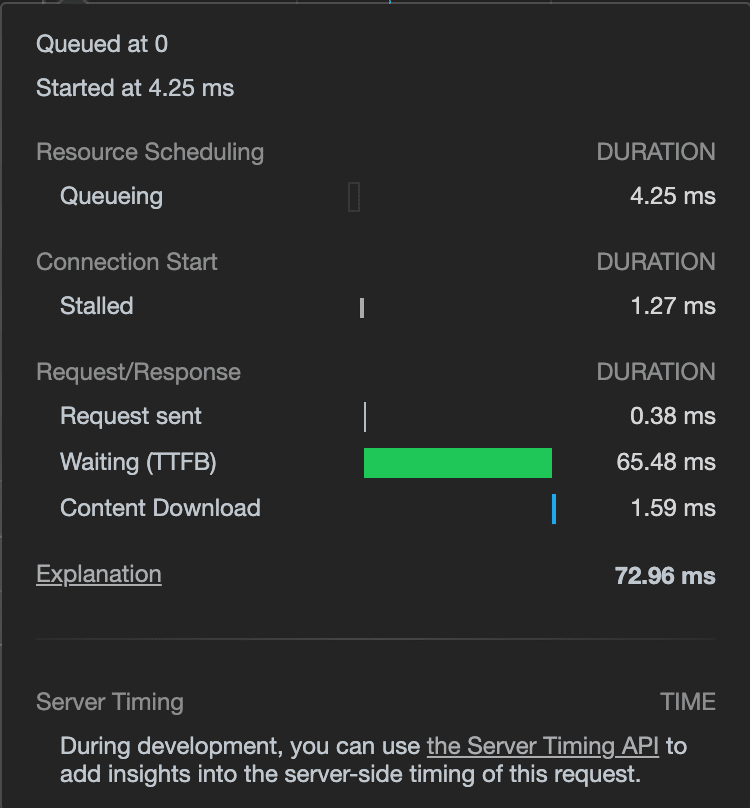
Task: Select the Stalled 1.27 ms duration value
Action: point(673,306)
